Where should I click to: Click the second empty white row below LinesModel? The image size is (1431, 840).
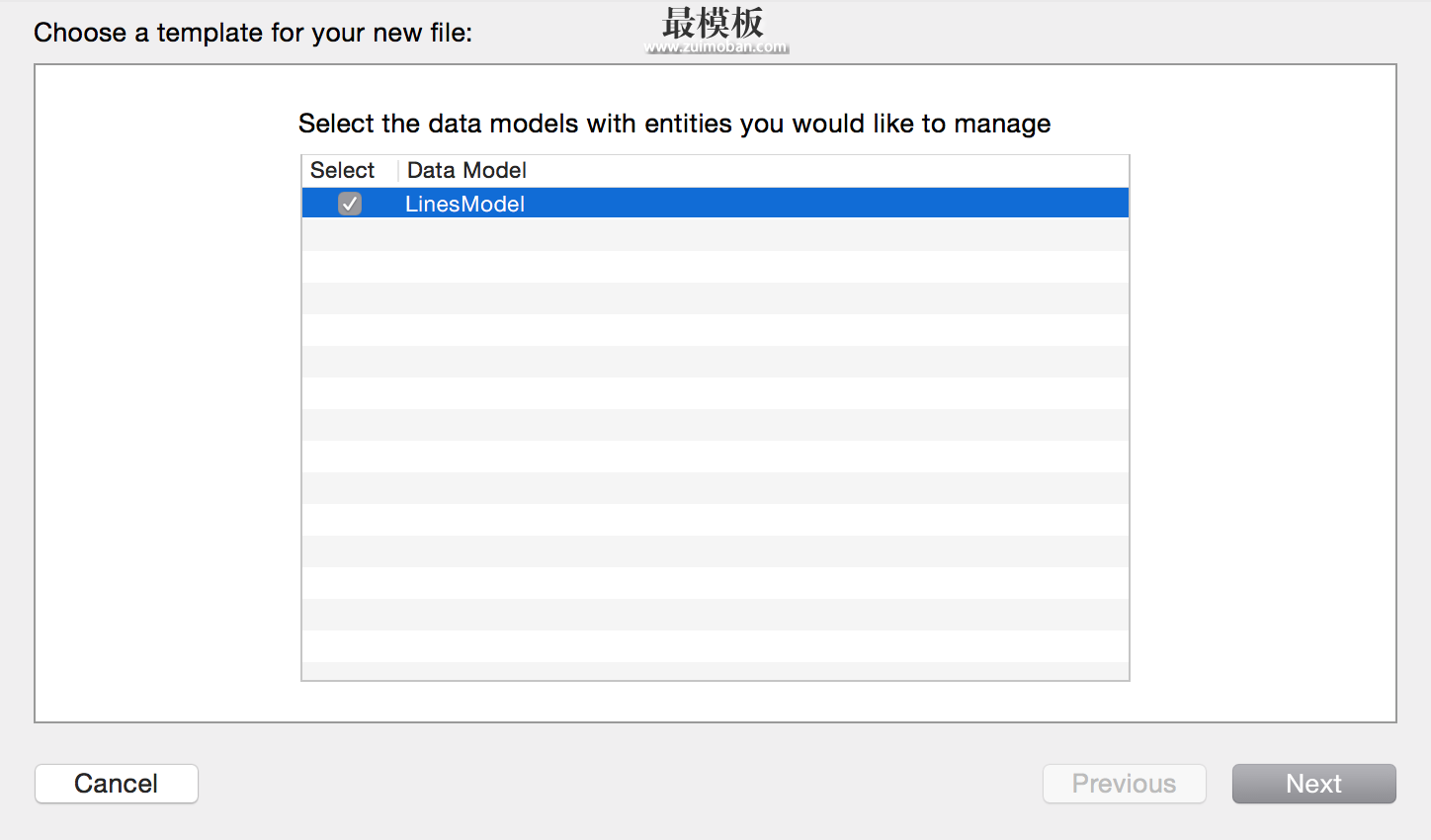[x=715, y=266]
